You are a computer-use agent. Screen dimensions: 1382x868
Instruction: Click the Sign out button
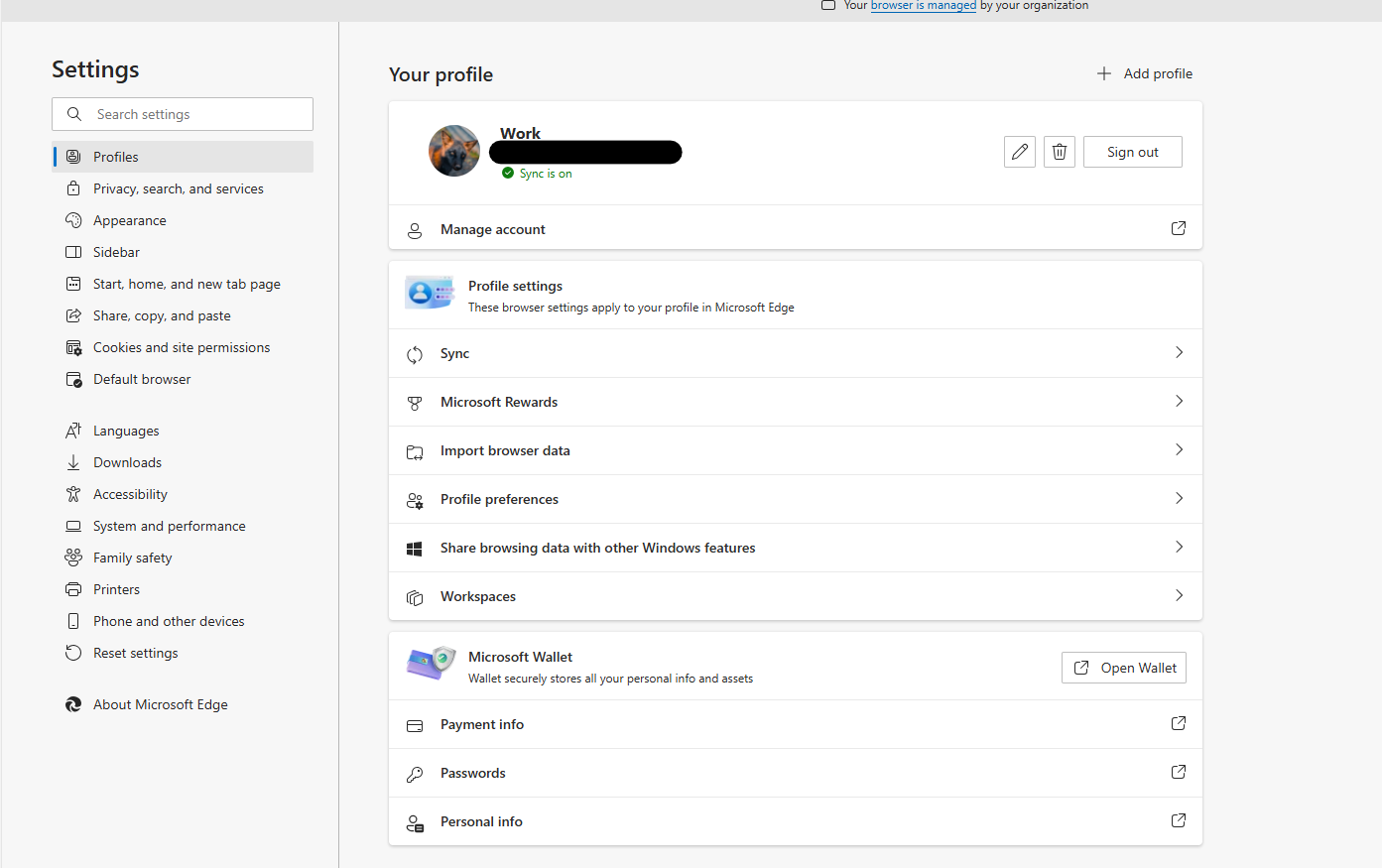pyautogui.click(x=1133, y=152)
